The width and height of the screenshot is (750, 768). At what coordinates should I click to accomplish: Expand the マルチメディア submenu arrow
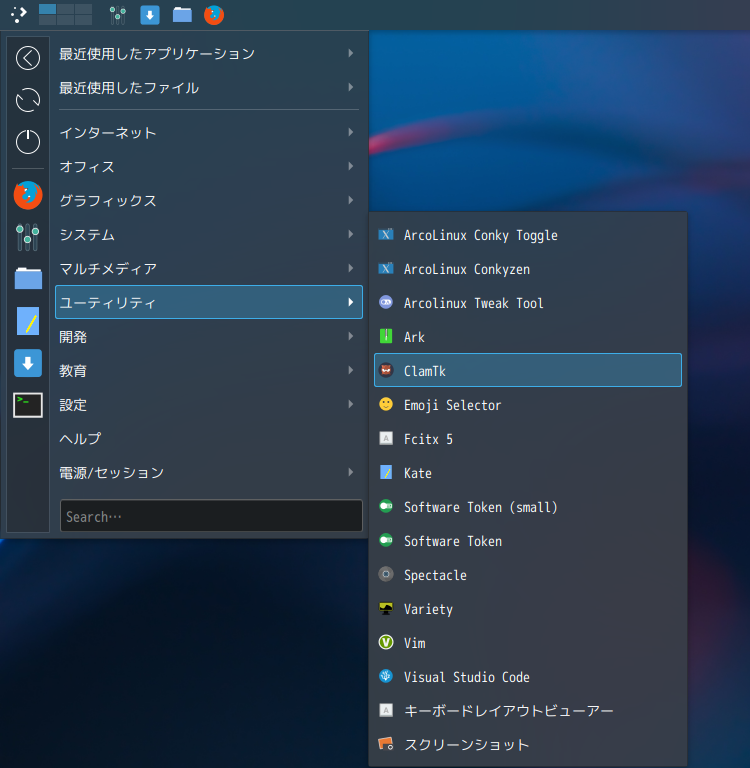point(351,268)
